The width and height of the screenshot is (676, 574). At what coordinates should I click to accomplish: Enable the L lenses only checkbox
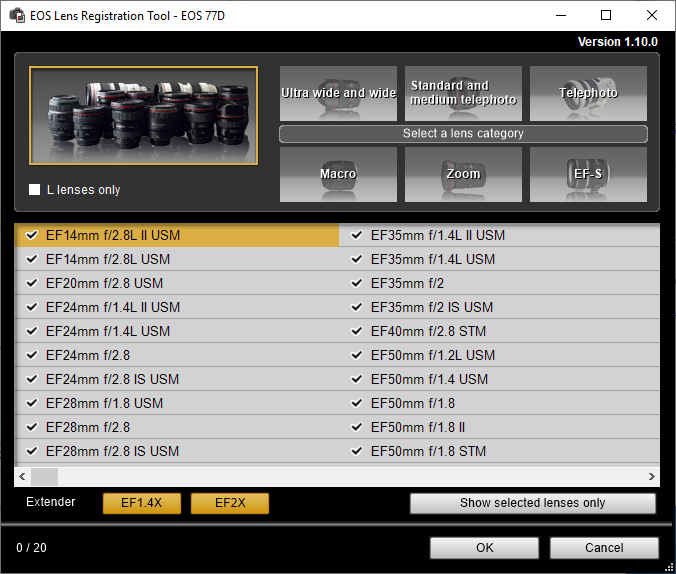pos(35,190)
